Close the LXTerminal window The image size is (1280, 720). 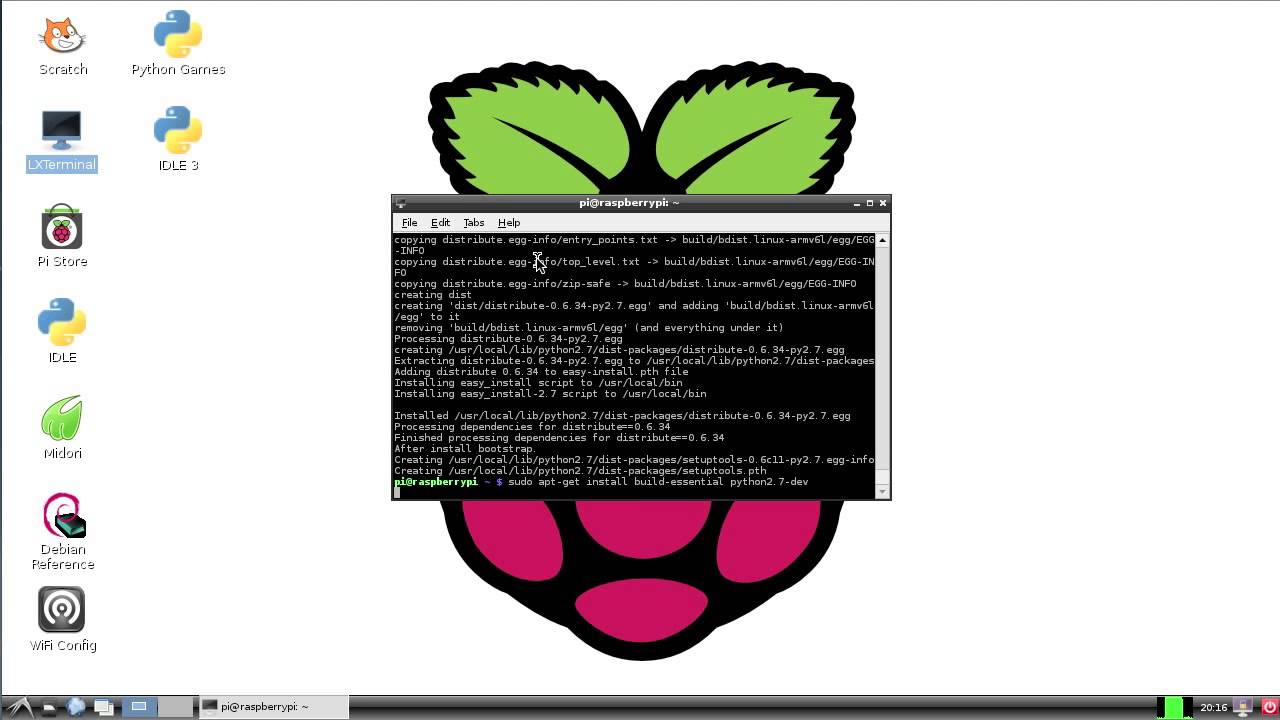(x=882, y=203)
